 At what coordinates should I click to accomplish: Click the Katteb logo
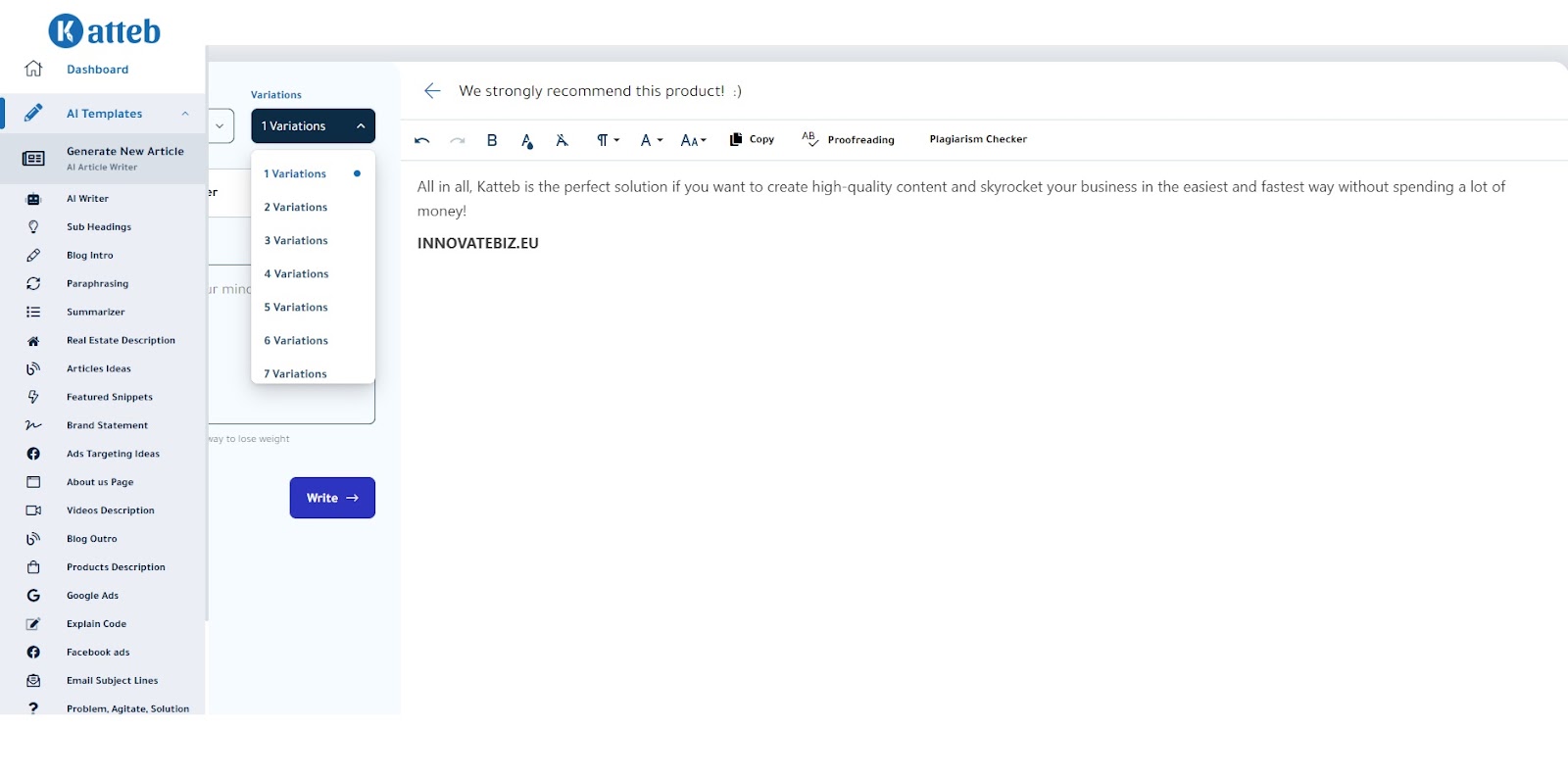(104, 31)
